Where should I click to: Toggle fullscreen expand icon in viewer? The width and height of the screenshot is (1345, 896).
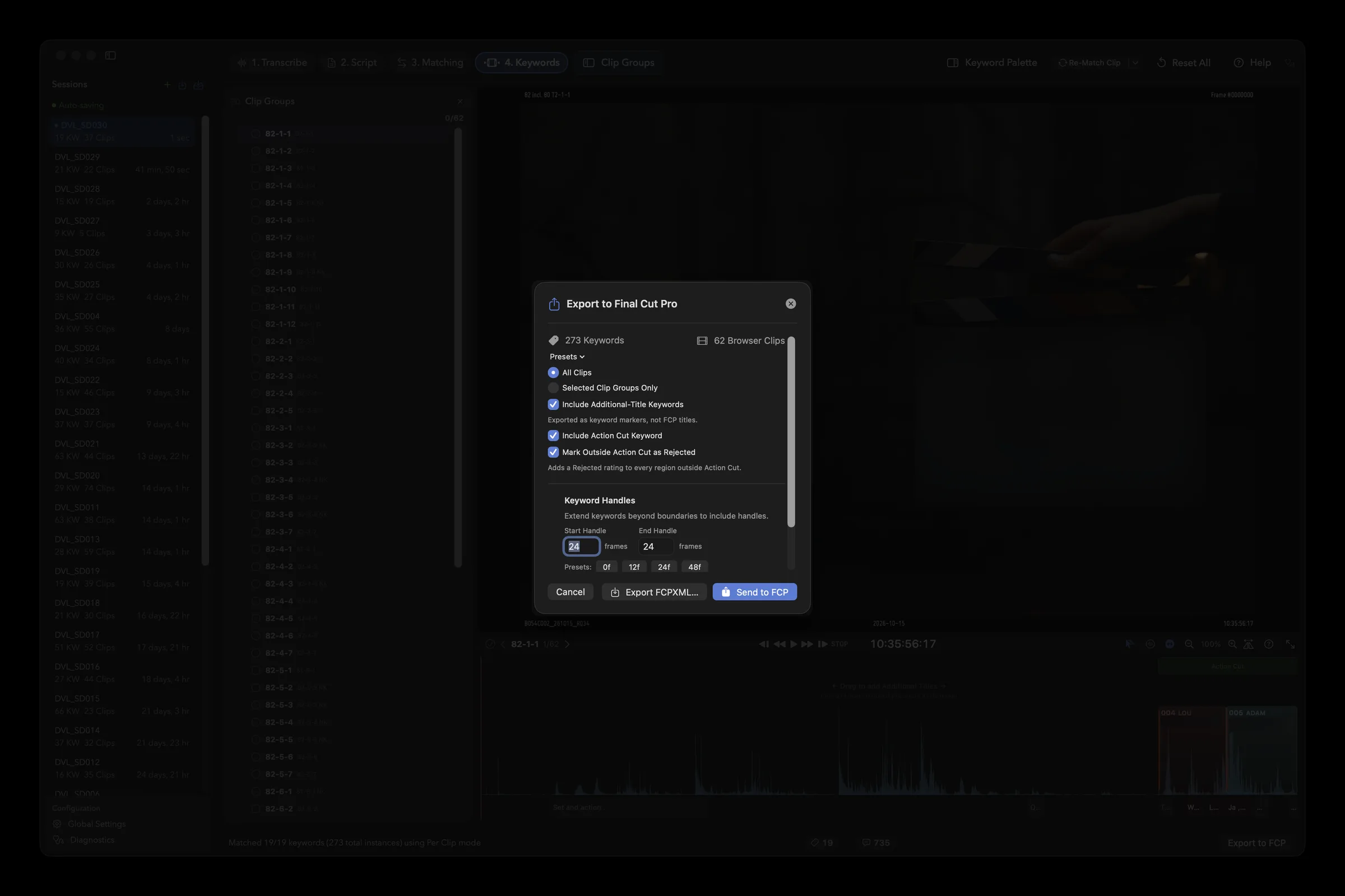point(1290,644)
